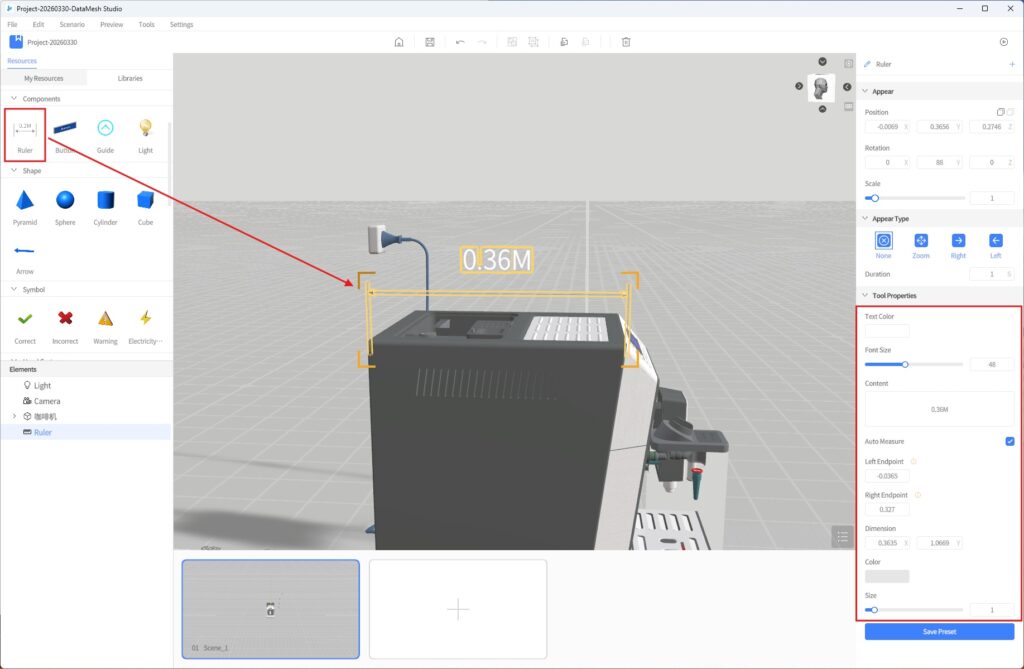Select the Scene_1 thumbnail
1024x669 pixels.
270,608
